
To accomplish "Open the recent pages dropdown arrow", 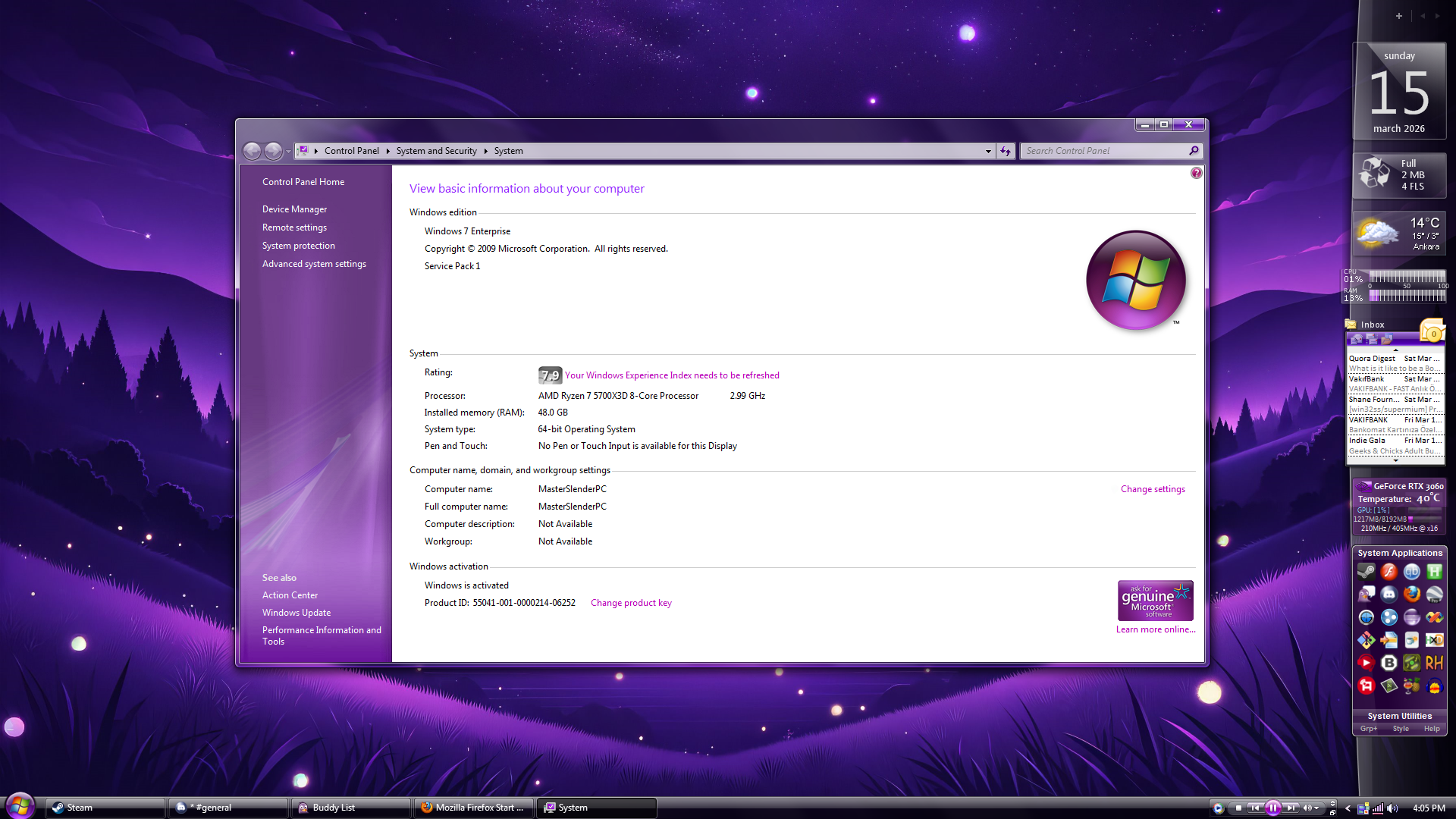I will tap(288, 152).
